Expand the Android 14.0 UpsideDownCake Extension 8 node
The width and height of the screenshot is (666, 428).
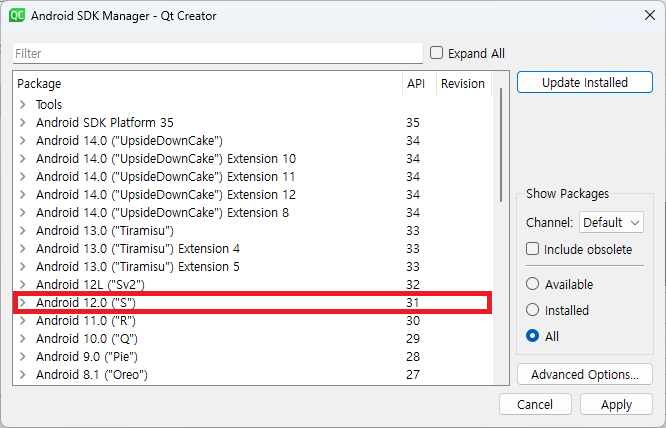click(23, 212)
